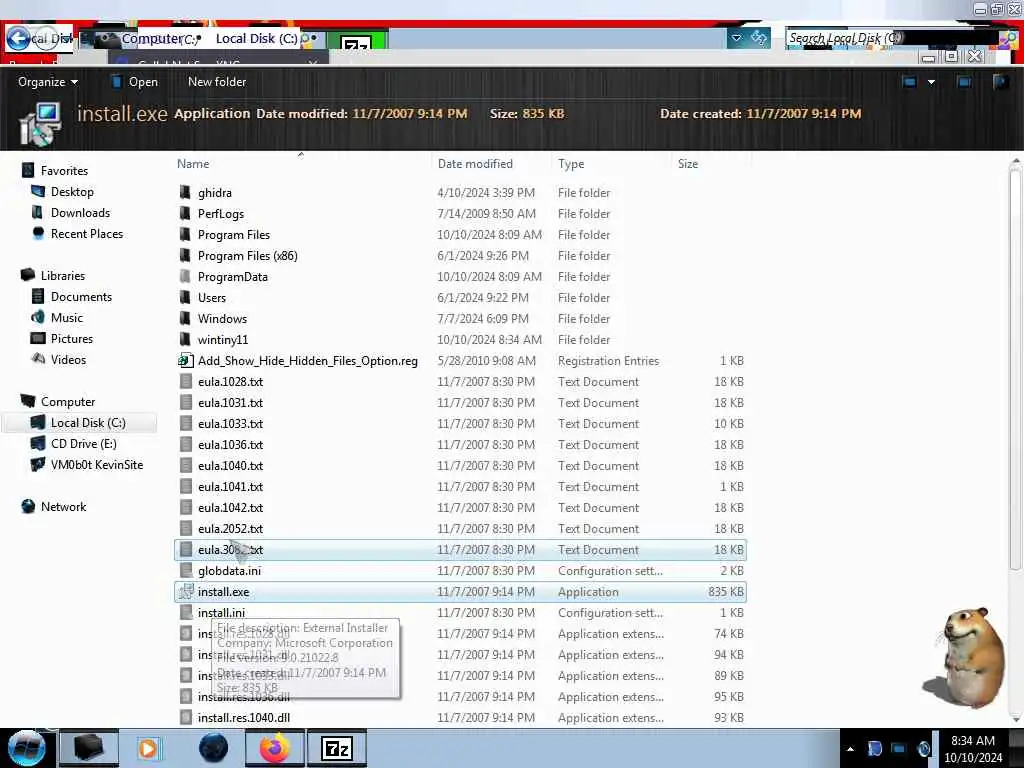Viewport: 1024px width, 768px height.
Task: Select Network in the navigation pane
Action: [x=63, y=507]
